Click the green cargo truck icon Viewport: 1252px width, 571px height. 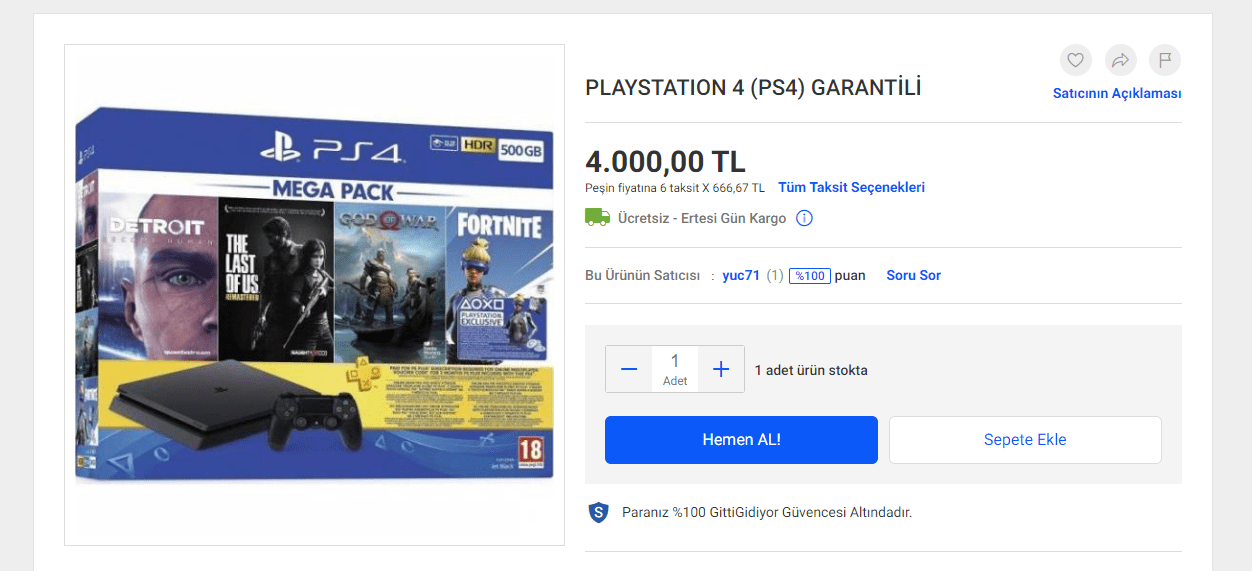click(597, 217)
